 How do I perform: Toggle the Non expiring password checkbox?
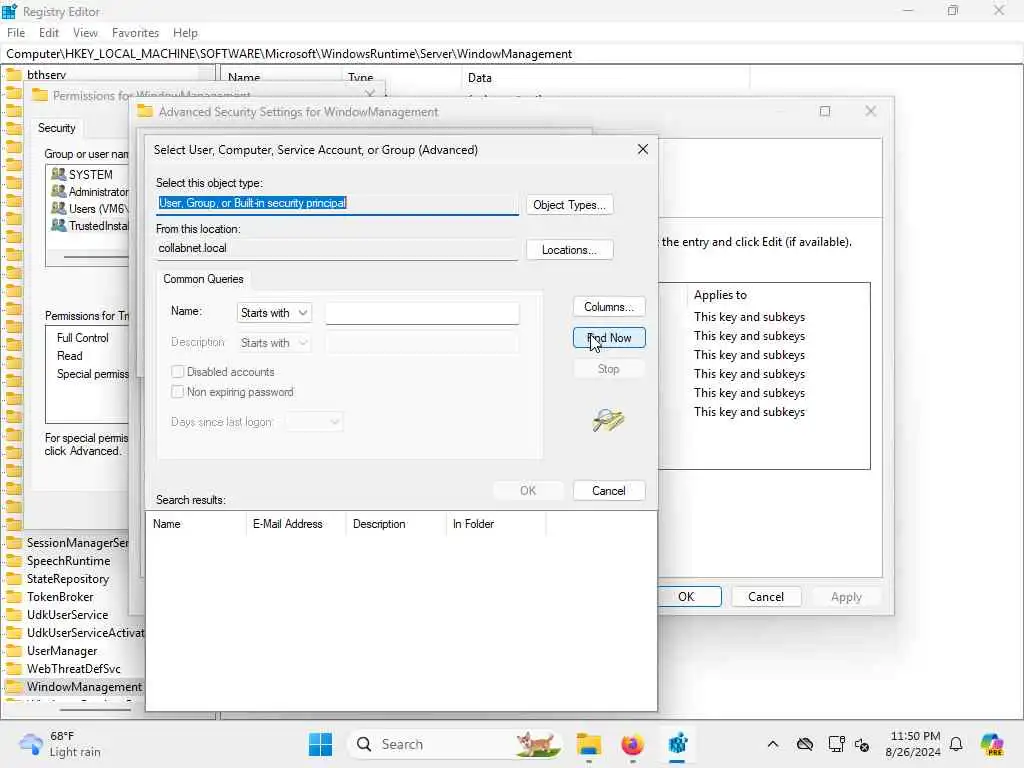[177, 392]
